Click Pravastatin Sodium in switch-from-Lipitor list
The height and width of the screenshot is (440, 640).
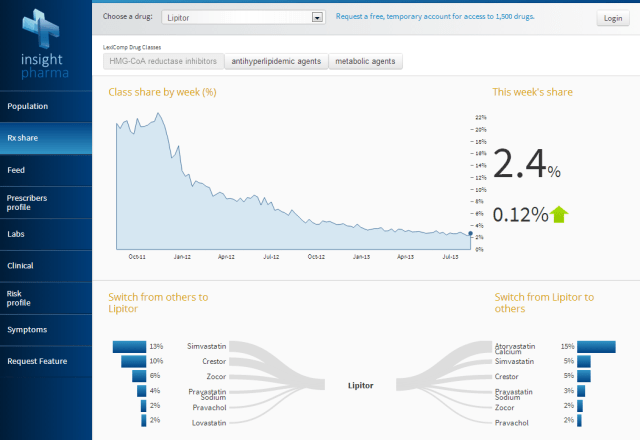pyautogui.click(x=513, y=394)
